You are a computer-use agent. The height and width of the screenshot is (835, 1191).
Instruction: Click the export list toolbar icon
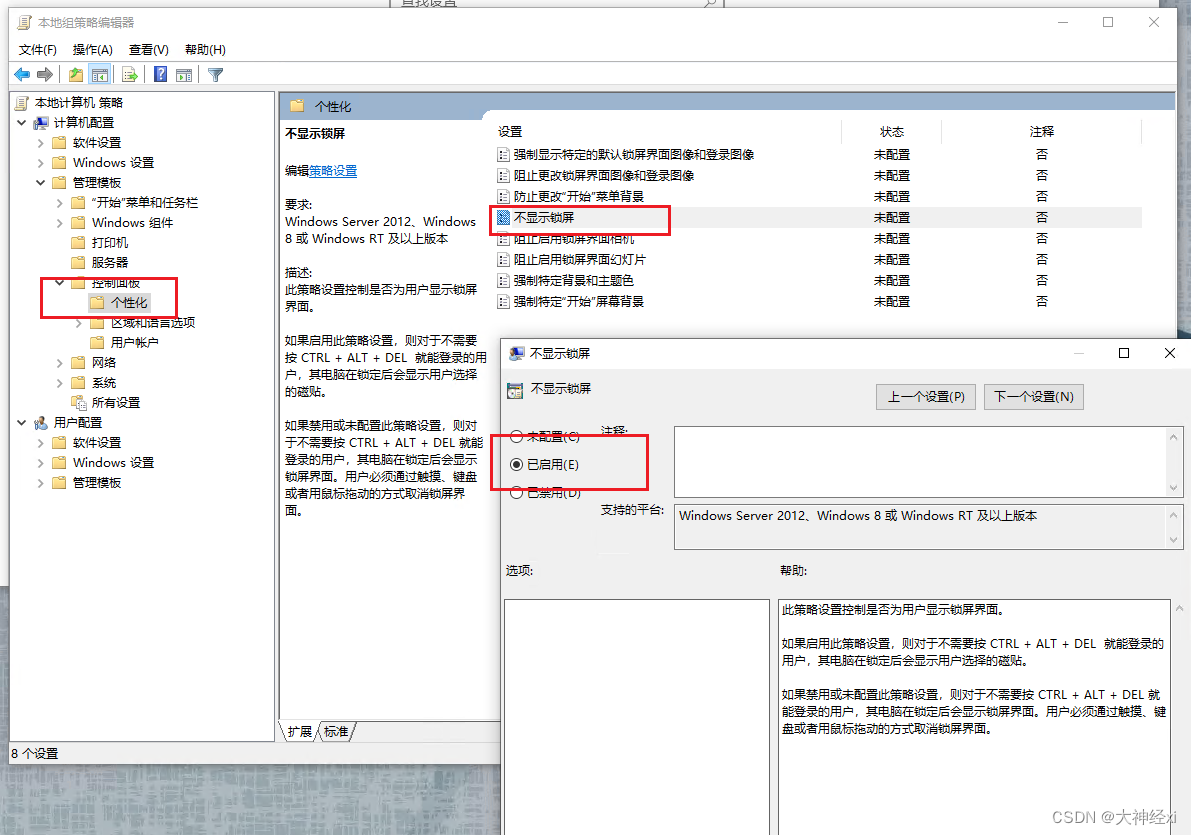click(129, 74)
